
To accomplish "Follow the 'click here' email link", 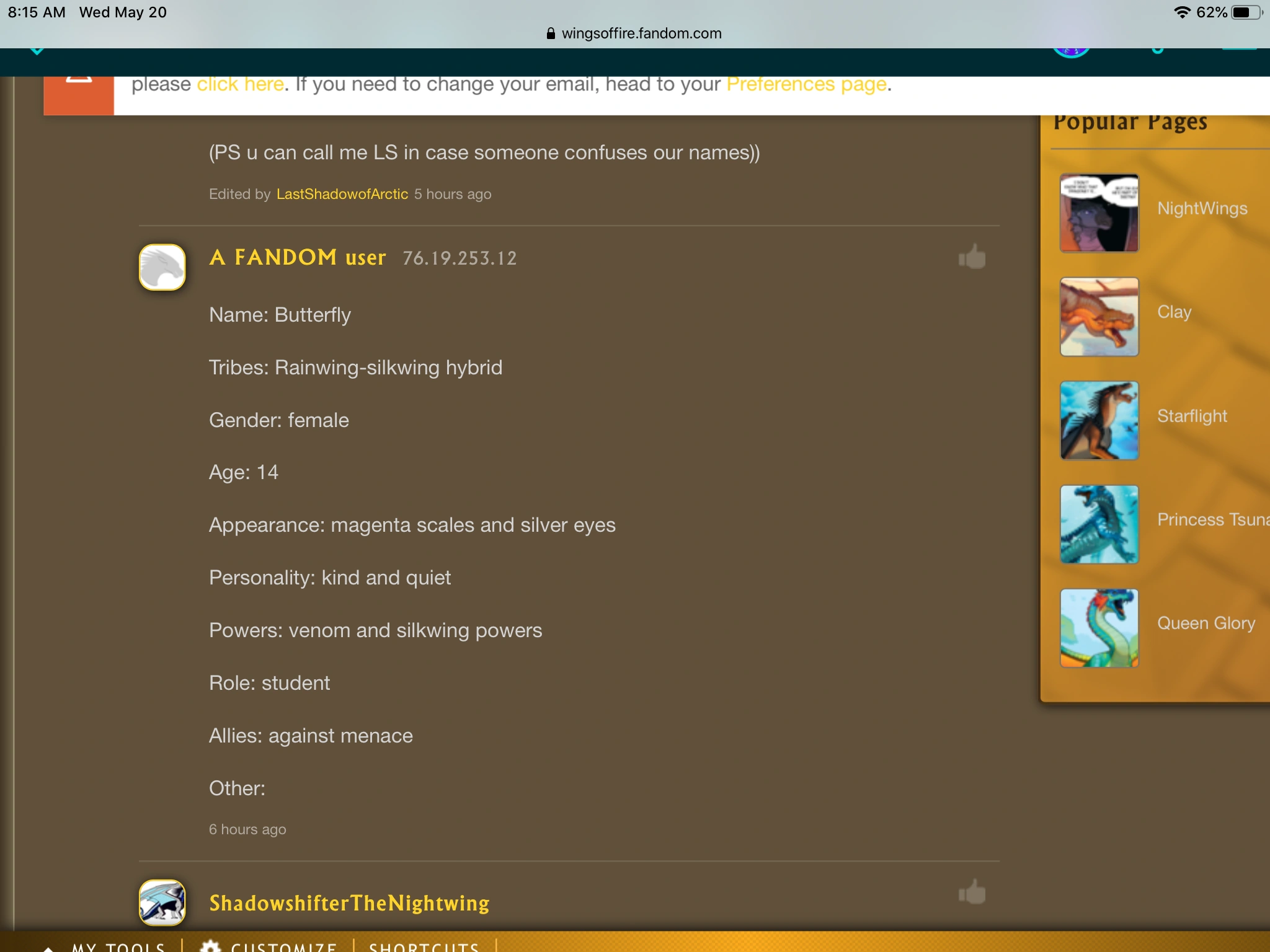I will (x=241, y=84).
